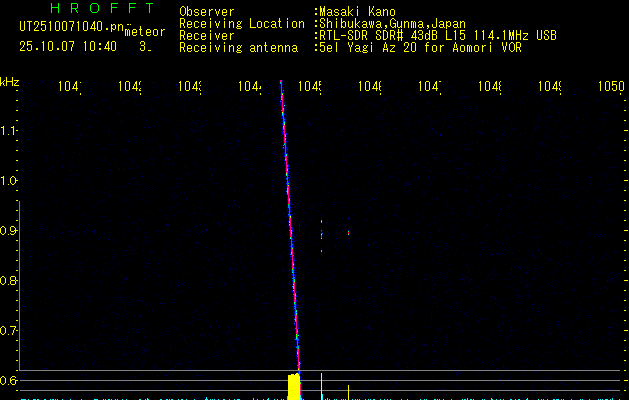The image size is (629, 400).
Task: Click the 1050 time axis label
Action: [610, 87]
